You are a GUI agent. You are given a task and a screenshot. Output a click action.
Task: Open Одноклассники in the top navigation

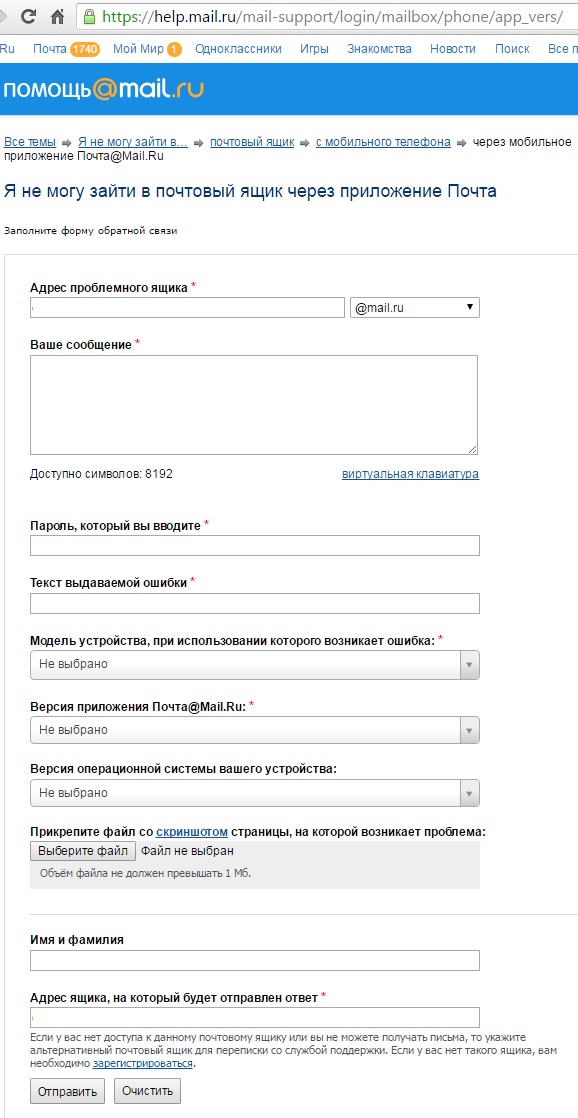(238, 49)
